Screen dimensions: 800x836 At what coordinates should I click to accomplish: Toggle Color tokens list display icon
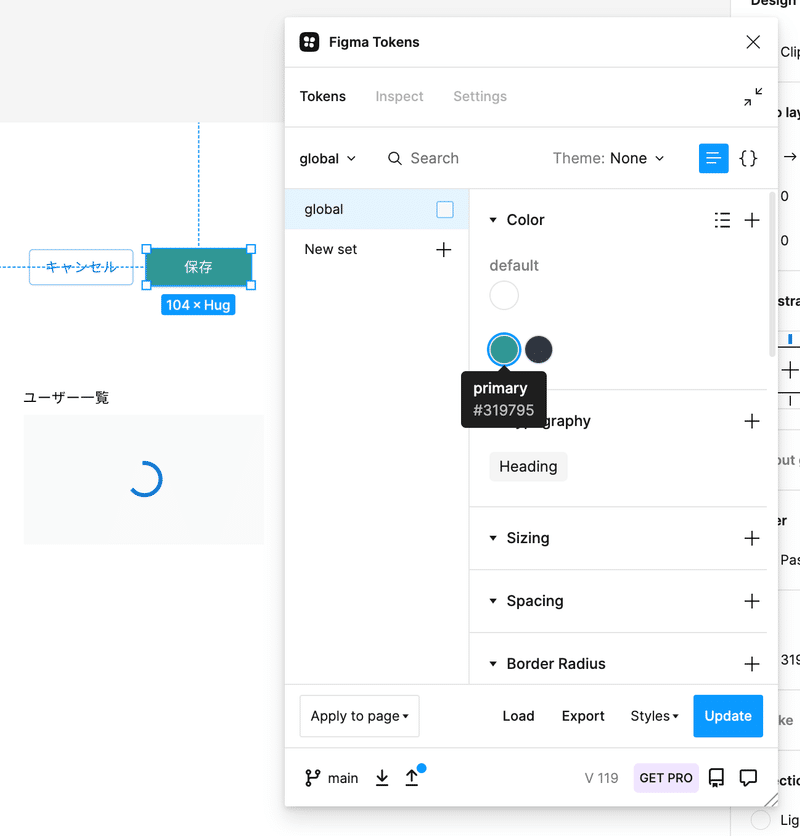pos(722,220)
